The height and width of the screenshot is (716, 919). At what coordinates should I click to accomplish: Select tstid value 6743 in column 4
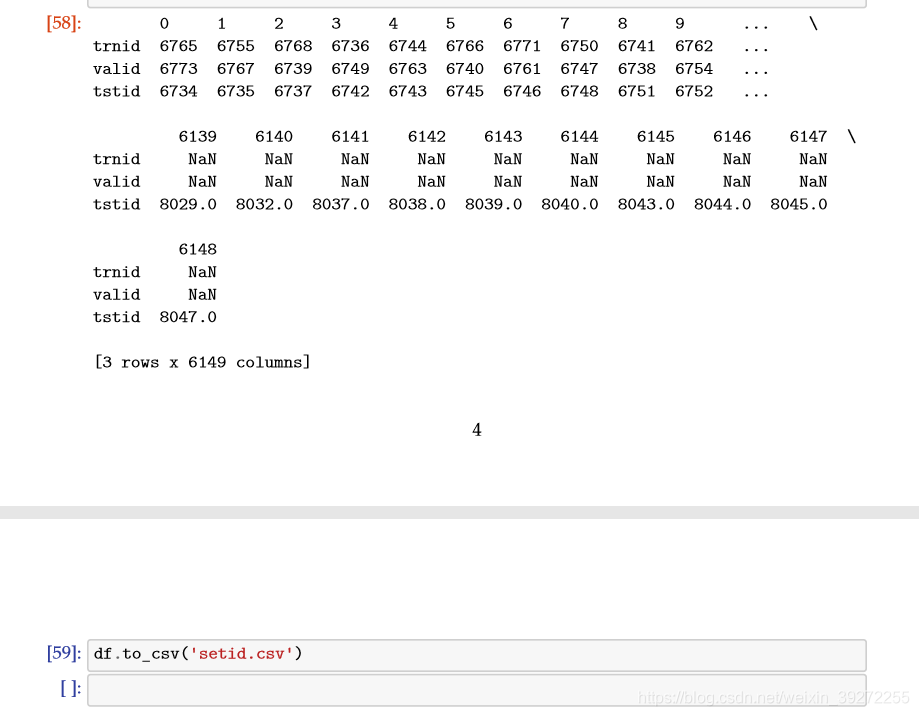[x=407, y=91]
